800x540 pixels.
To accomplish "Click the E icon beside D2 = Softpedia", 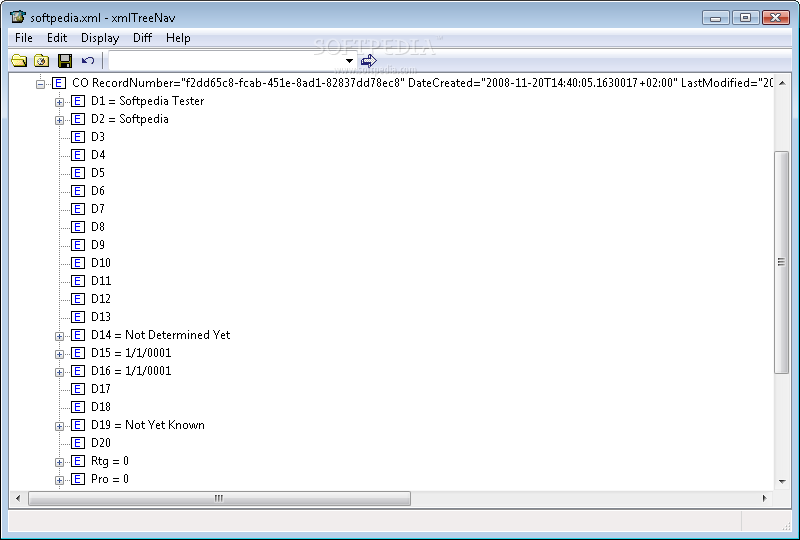I will 78,119.
